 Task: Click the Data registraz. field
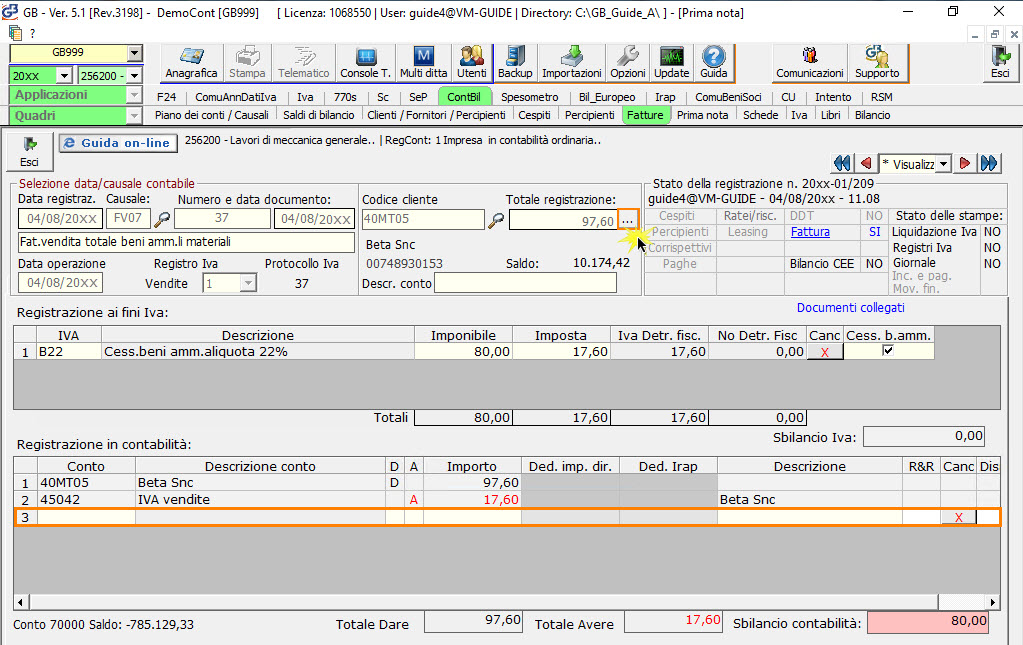[61, 218]
